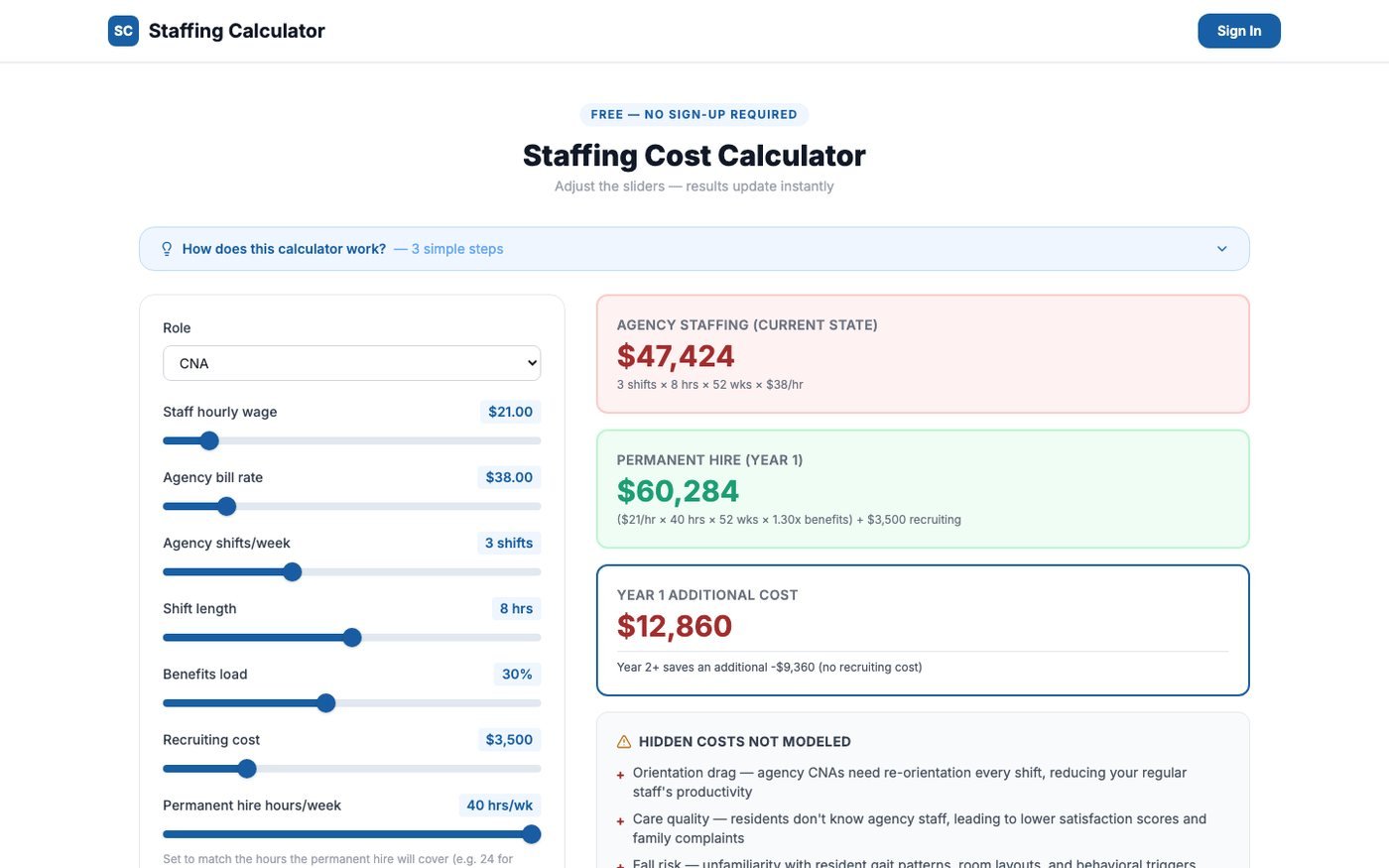Click the "Year 2+ saves" note
The height and width of the screenshot is (868, 1389).
770,668
